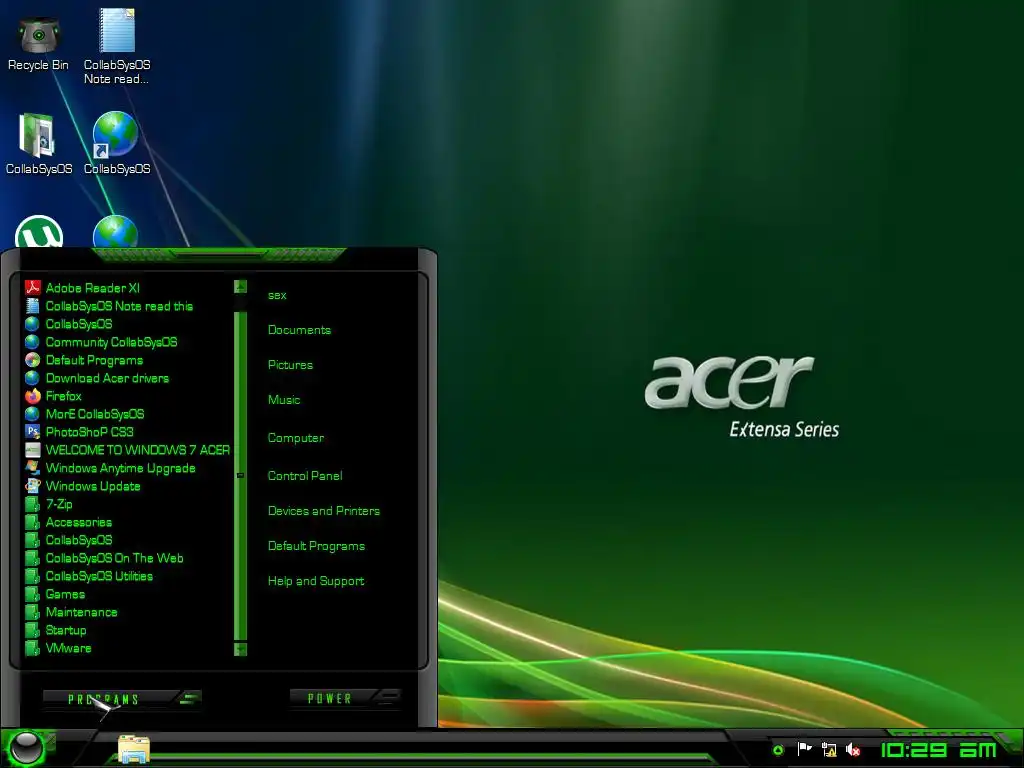Viewport: 1024px width, 768px height.
Task: Open Devices and Printers
Action: click(324, 511)
